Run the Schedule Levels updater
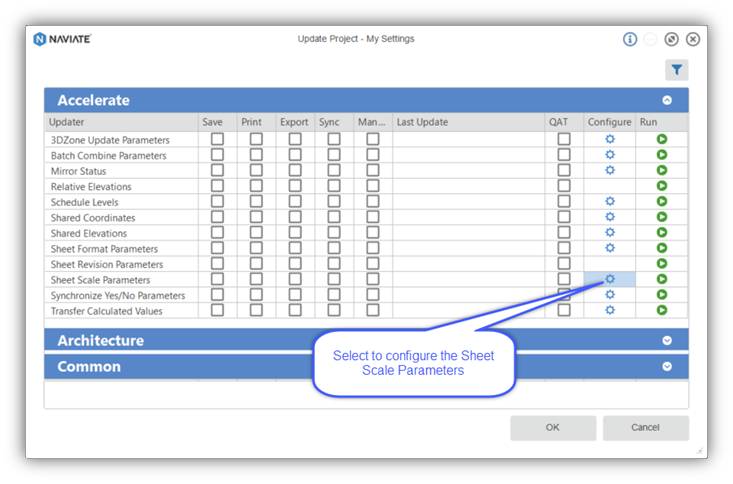Screen dimensions: 733x484 click(x=661, y=201)
